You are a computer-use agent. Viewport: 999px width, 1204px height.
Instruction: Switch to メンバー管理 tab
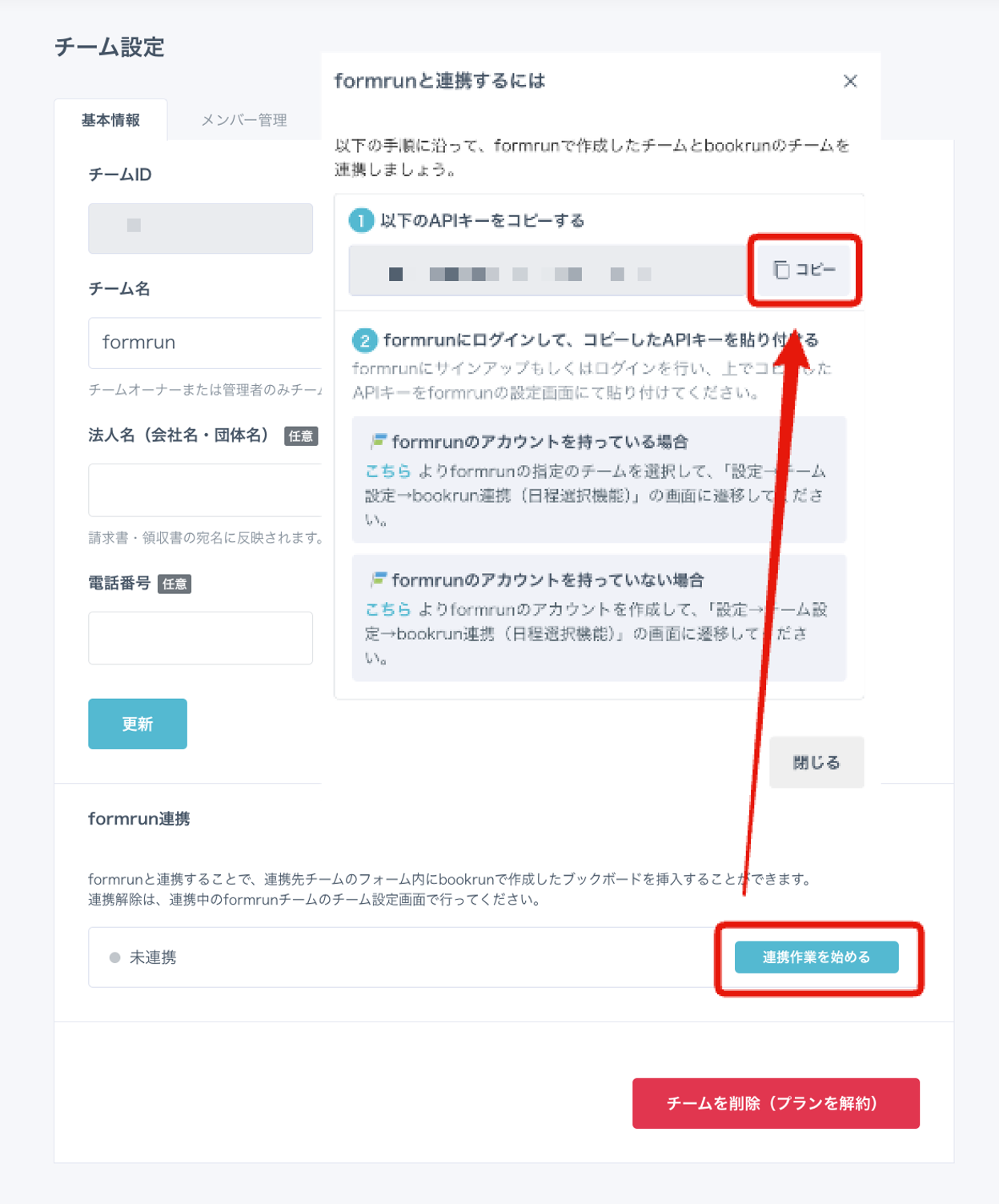[x=244, y=120]
